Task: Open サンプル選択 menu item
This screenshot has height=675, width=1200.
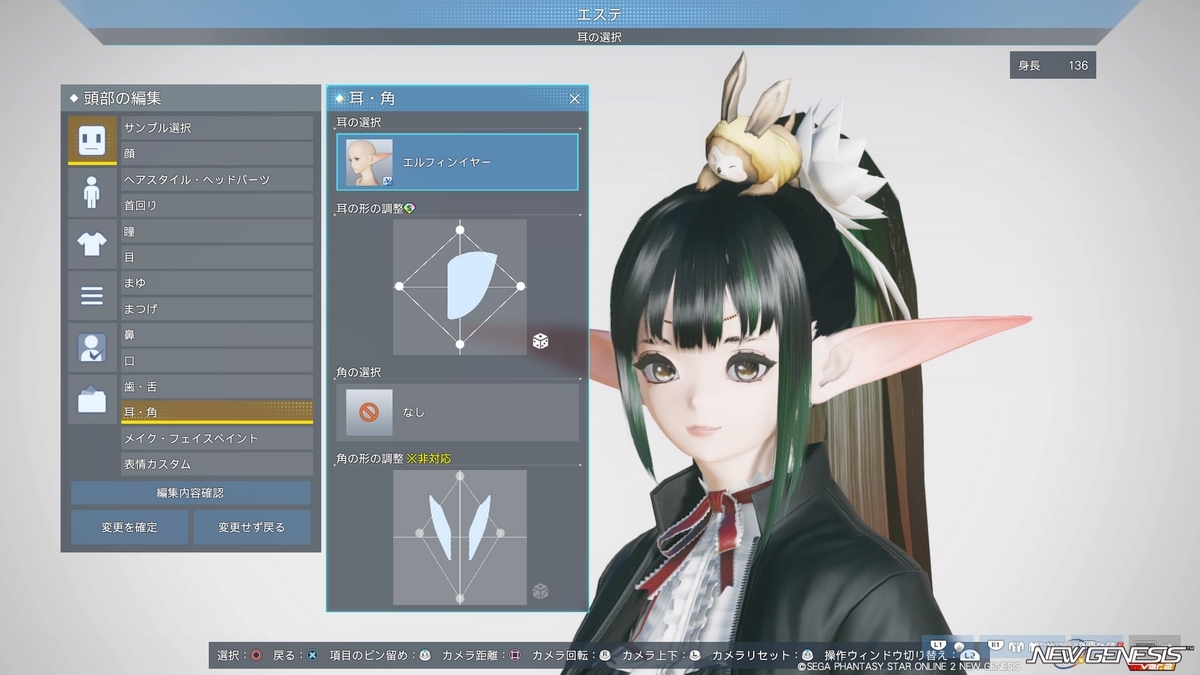Action: (217, 128)
